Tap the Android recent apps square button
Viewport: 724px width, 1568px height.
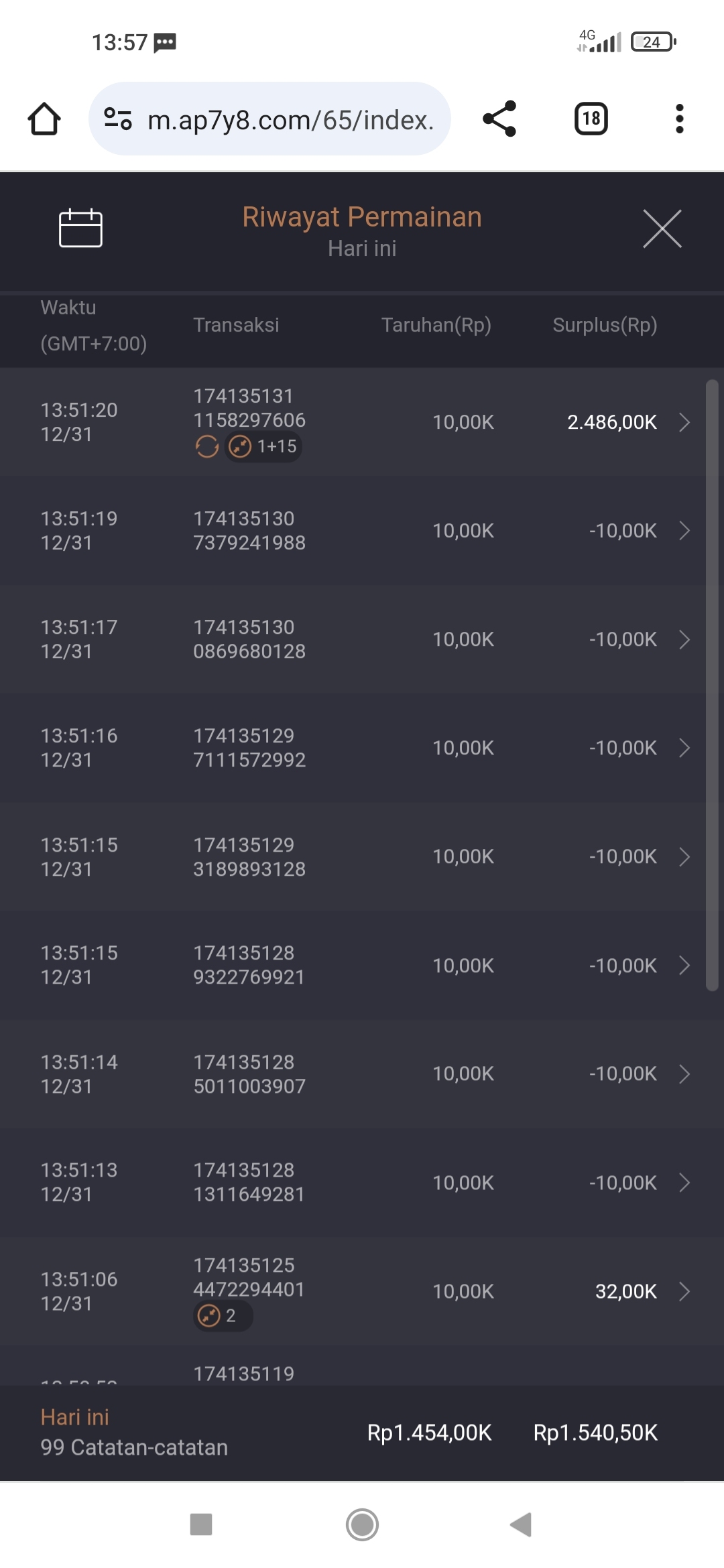[x=201, y=1524]
